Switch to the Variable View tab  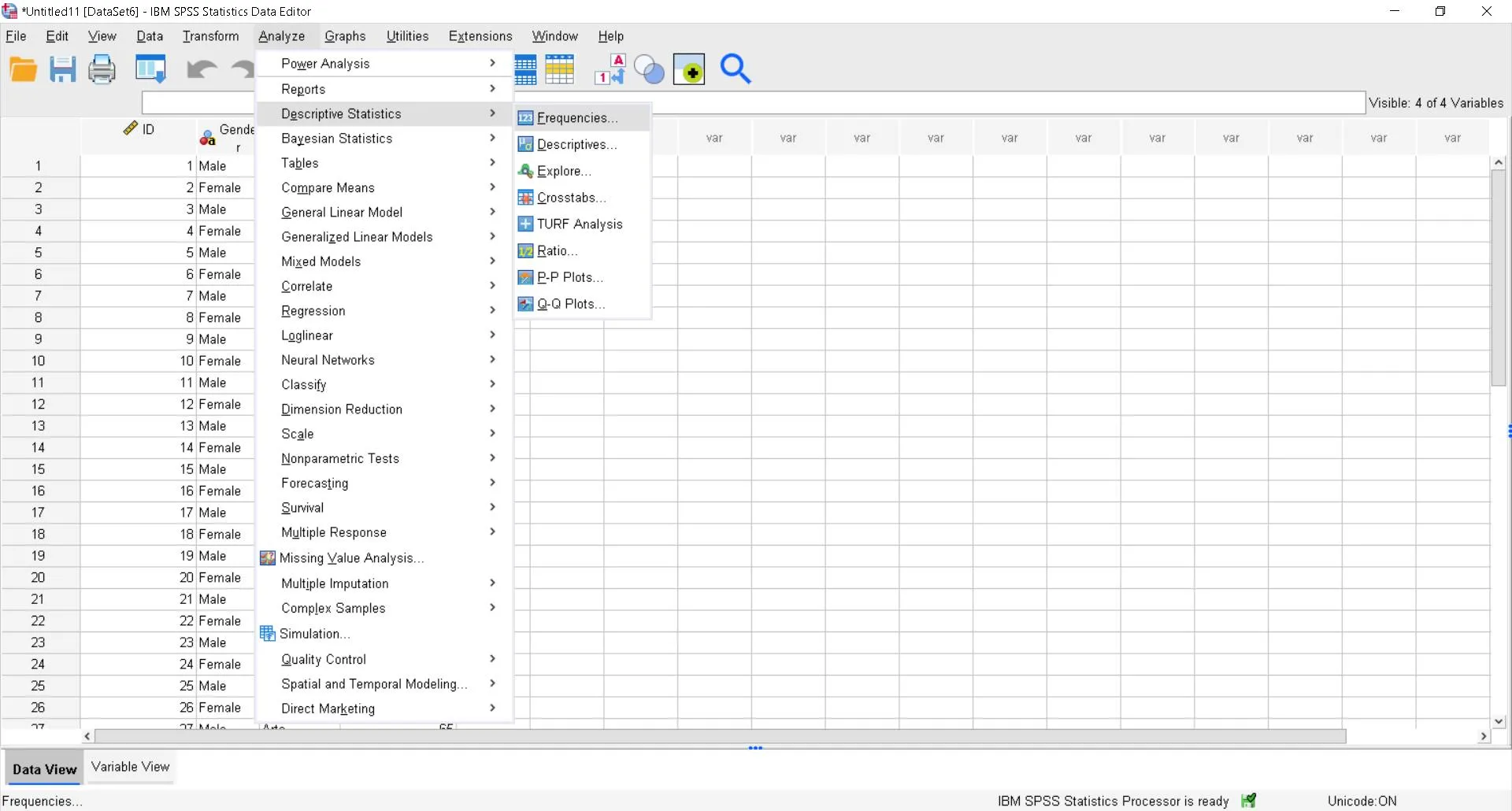tap(131, 767)
